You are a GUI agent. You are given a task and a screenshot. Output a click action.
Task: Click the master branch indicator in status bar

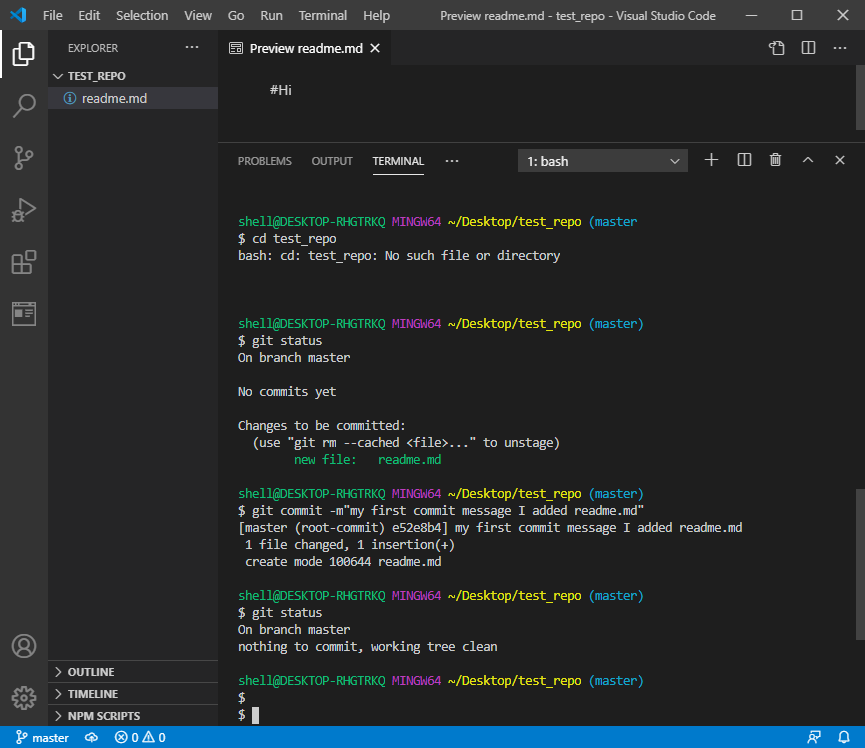pos(42,738)
